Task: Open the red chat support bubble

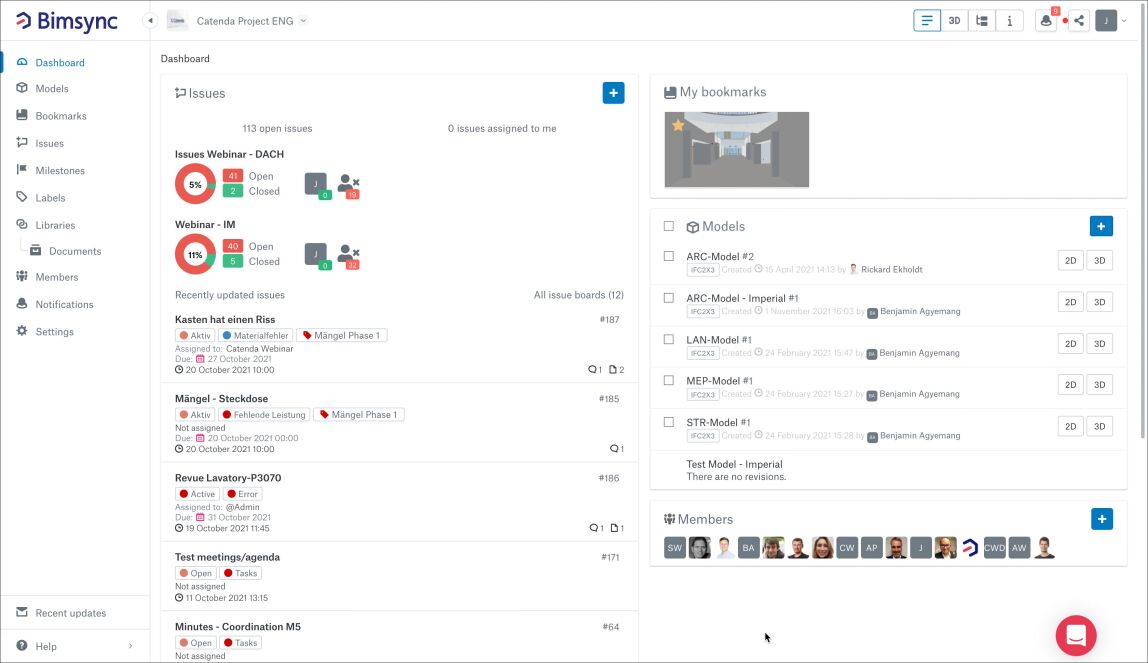Action: (x=1076, y=635)
